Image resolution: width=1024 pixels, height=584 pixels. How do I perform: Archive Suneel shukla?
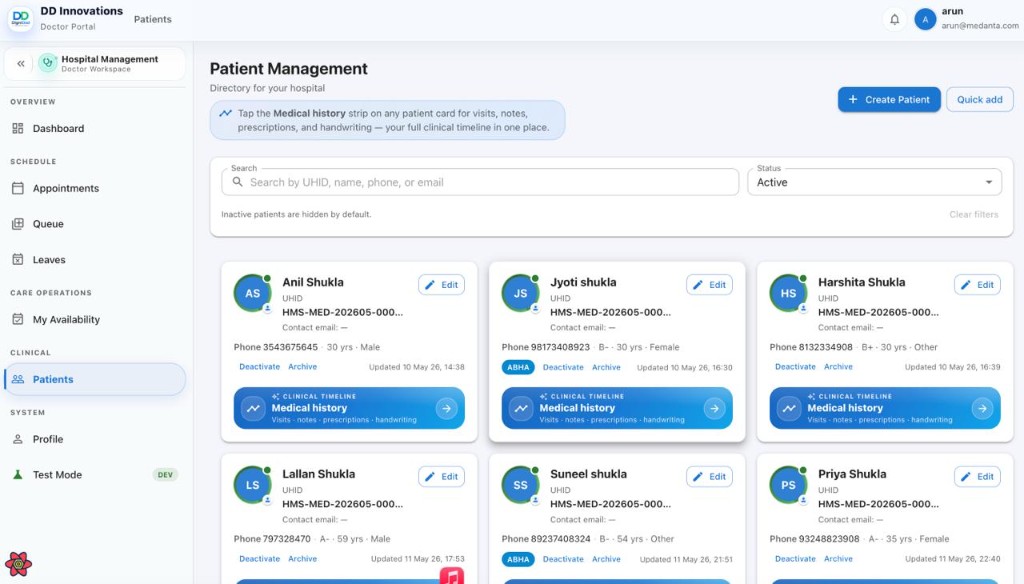(x=606, y=559)
